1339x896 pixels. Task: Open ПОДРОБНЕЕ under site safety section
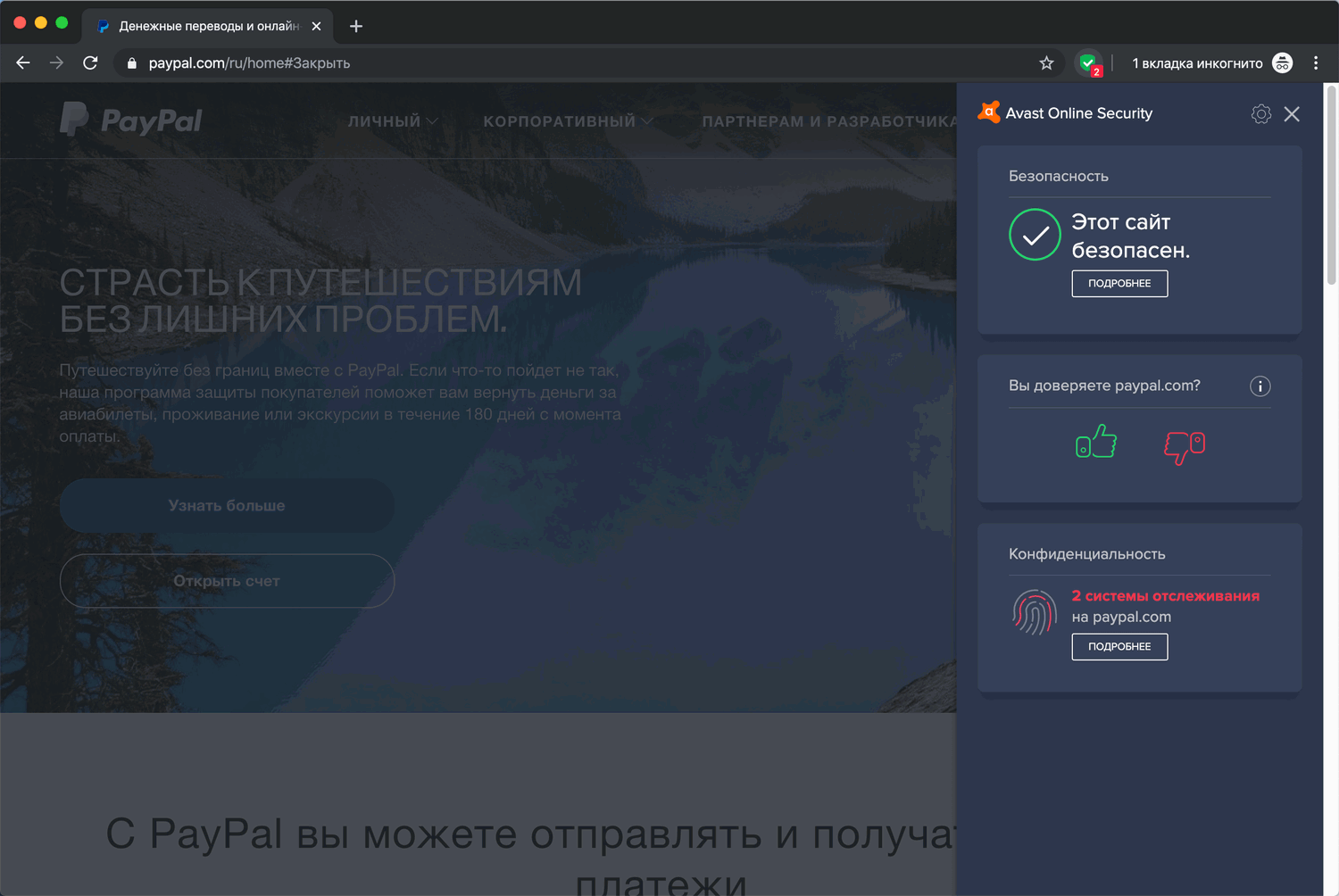(x=1119, y=283)
